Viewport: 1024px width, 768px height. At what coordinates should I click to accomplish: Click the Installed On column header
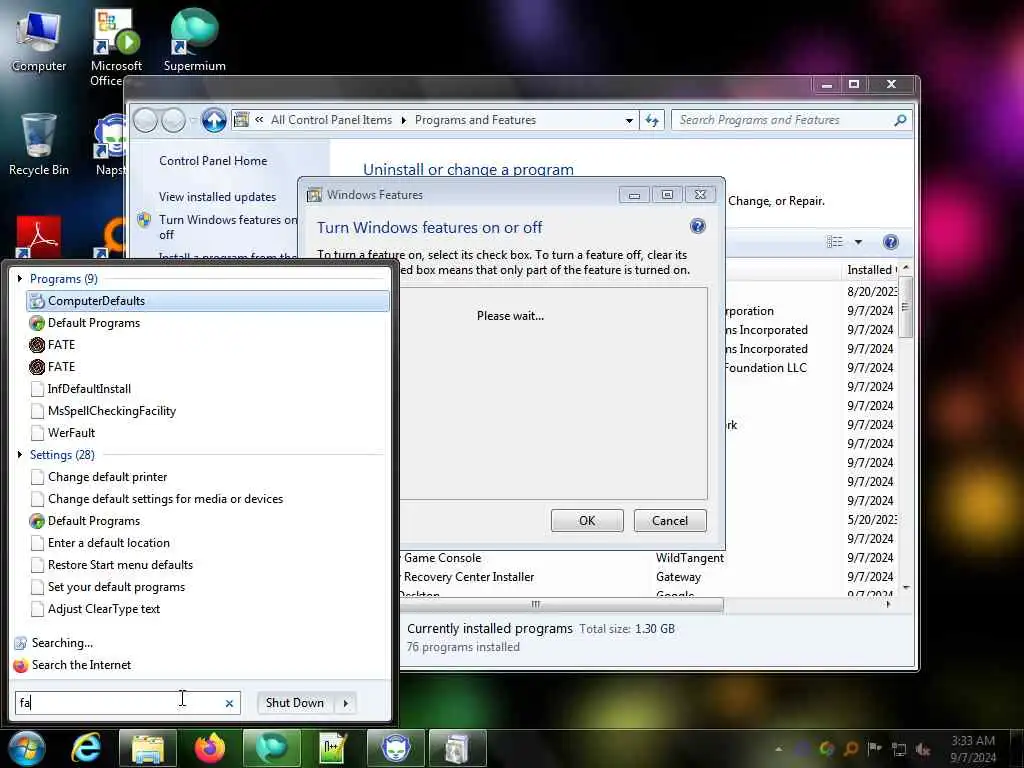click(871, 270)
